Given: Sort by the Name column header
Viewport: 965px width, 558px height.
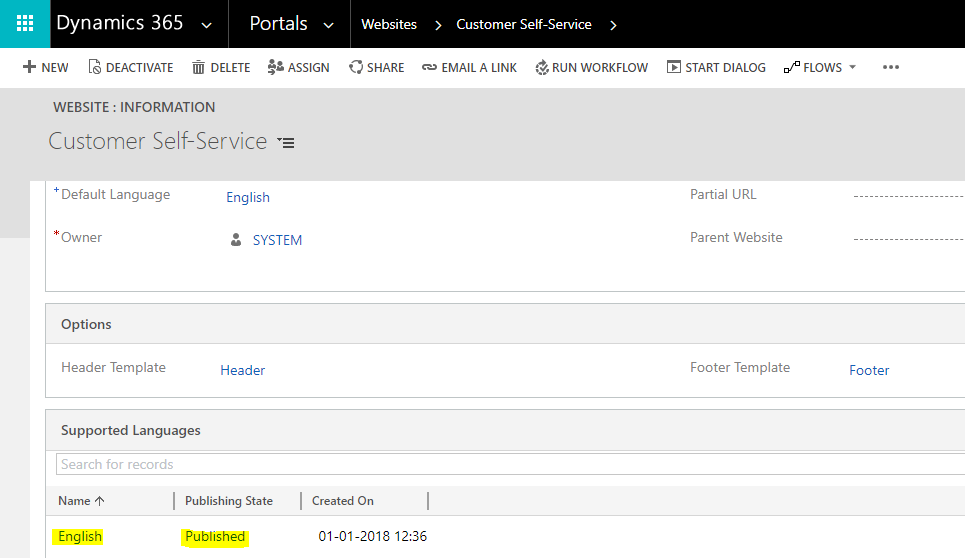Looking at the screenshot, I should point(81,501).
